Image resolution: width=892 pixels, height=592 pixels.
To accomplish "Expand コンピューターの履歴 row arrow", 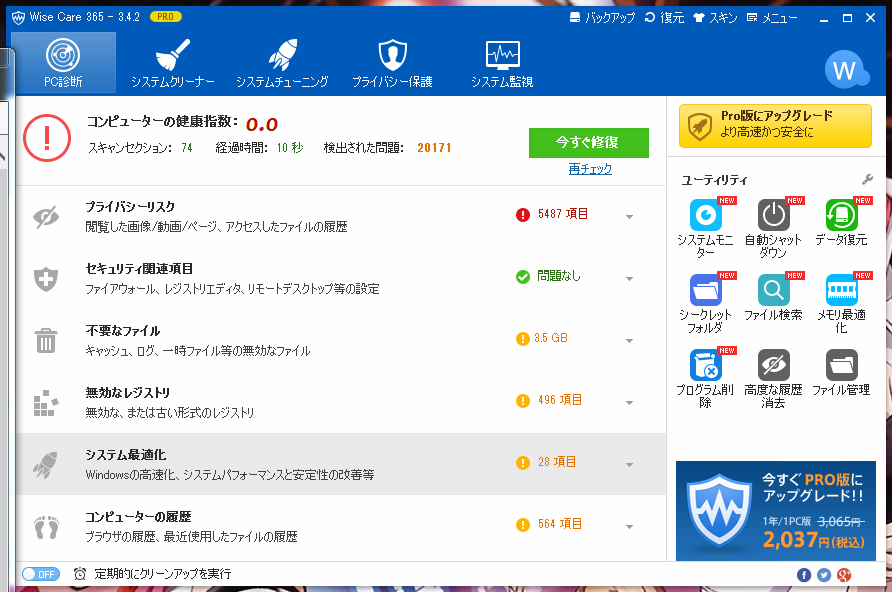I will tap(629, 527).
